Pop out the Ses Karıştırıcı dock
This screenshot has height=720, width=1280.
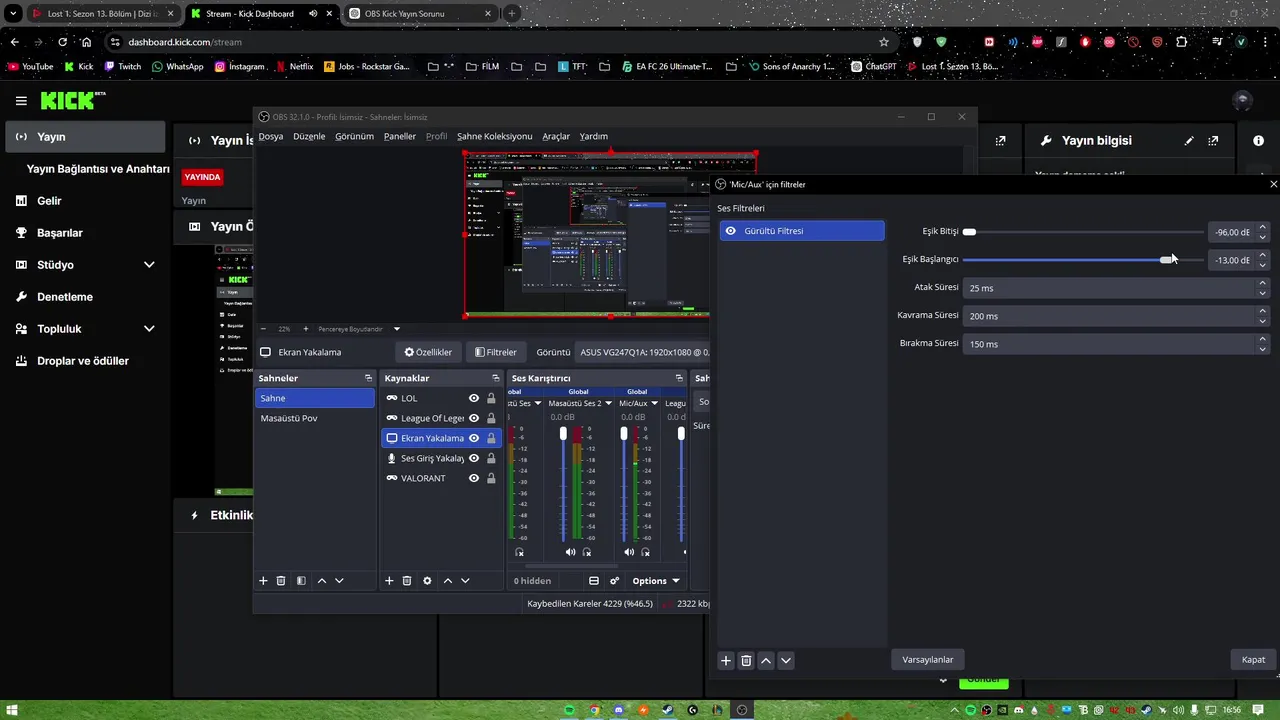[679, 378]
